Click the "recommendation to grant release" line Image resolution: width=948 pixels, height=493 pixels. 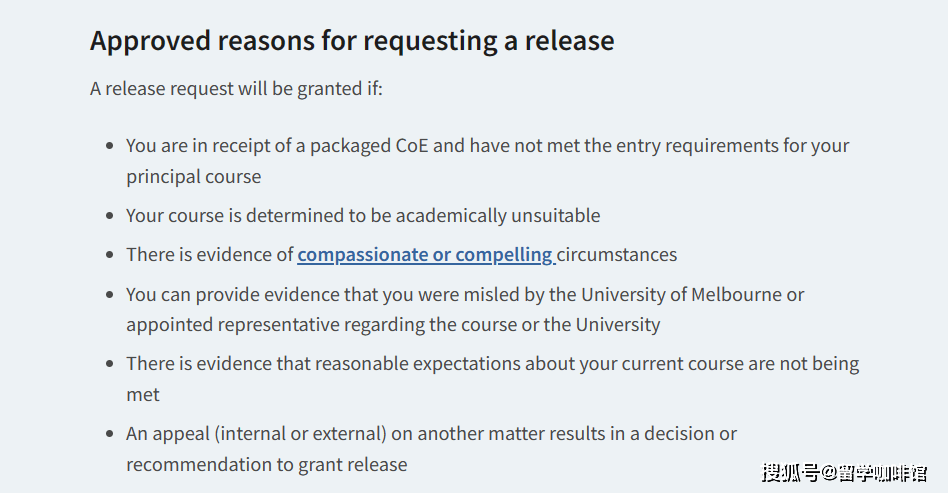(x=266, y=464)
